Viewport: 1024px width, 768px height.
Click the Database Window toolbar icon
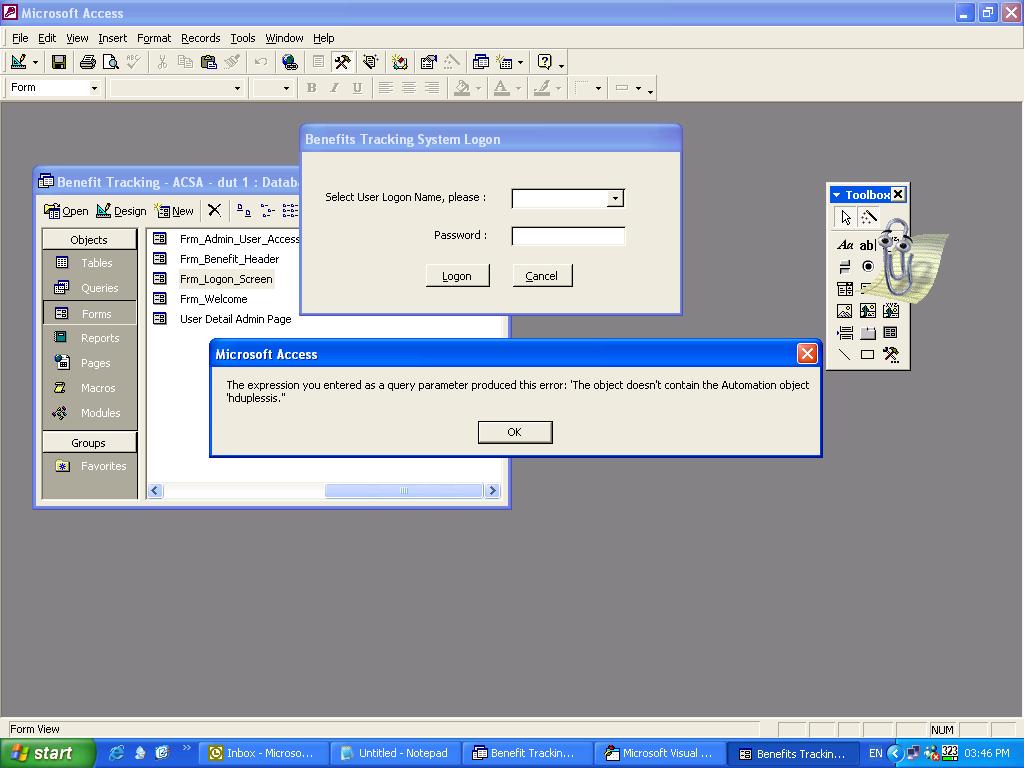tap(481, 62)
